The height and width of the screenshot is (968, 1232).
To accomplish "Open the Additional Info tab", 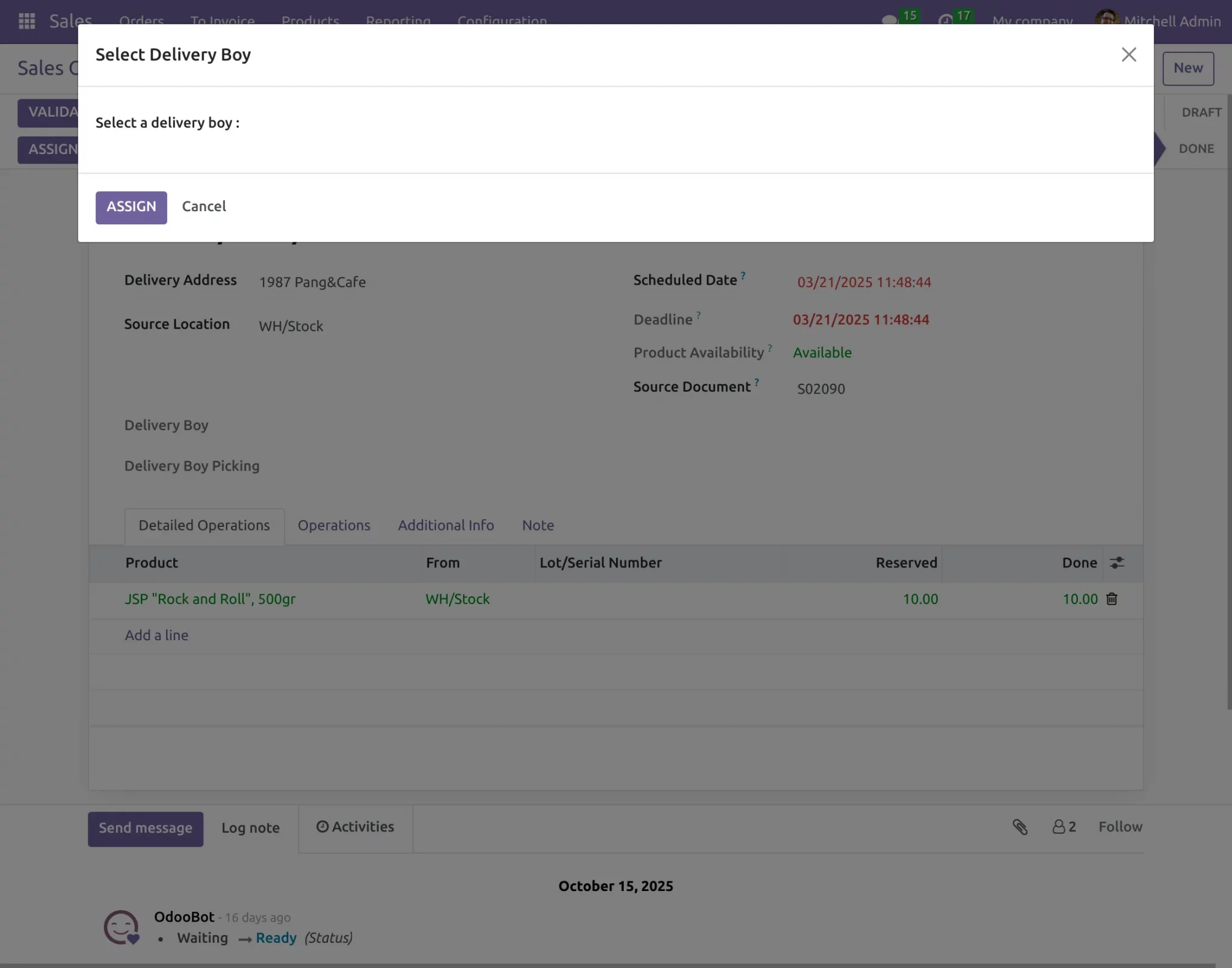I will point(446,525).
